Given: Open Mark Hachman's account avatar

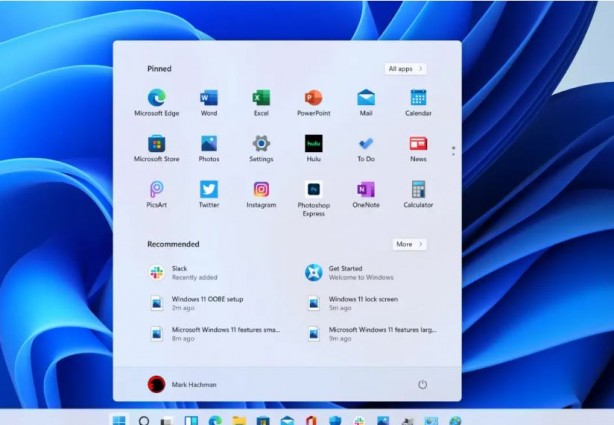Looking at the screenshot, I should point(156,384).
